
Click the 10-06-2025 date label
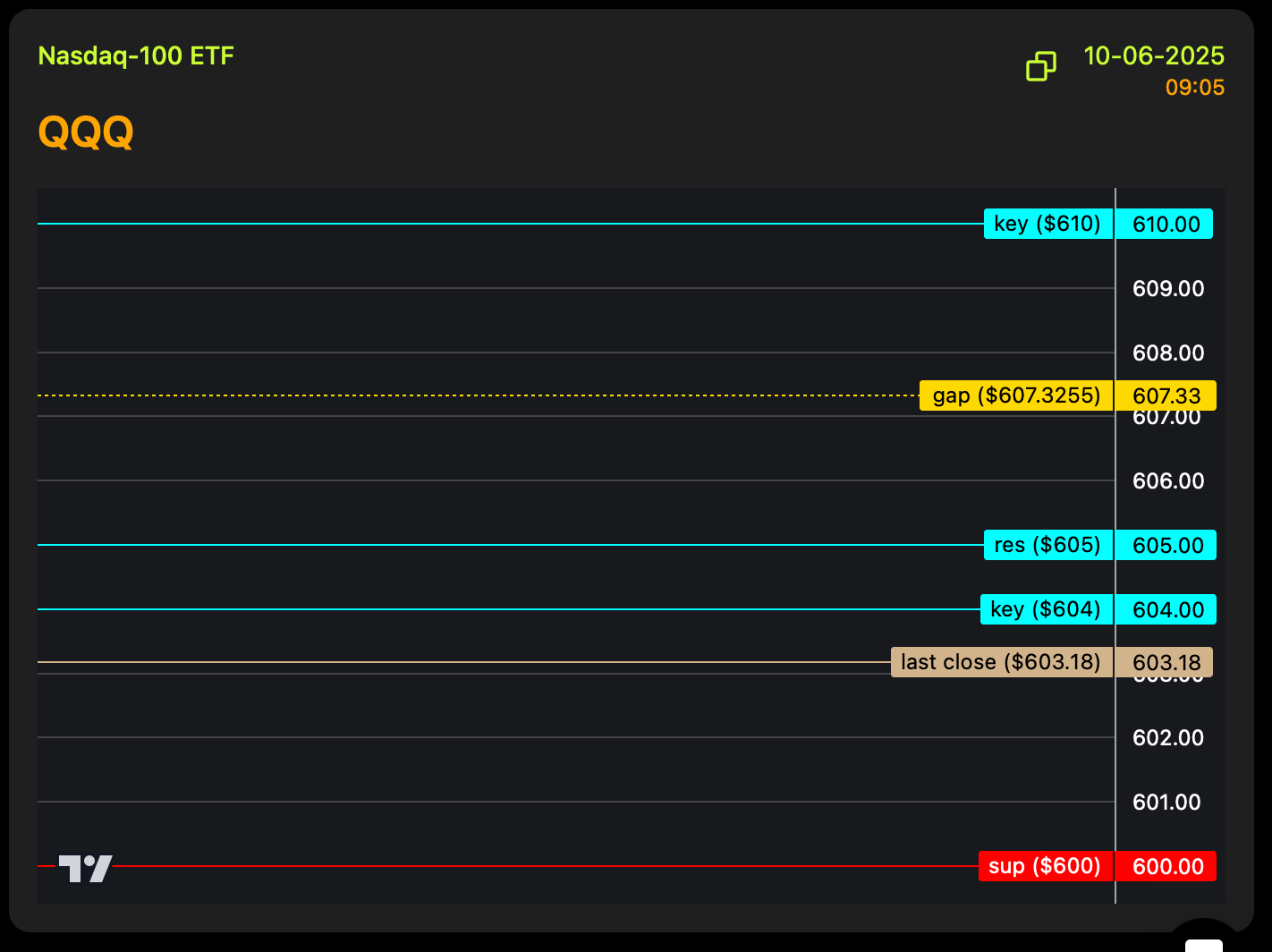[1154, 56]
